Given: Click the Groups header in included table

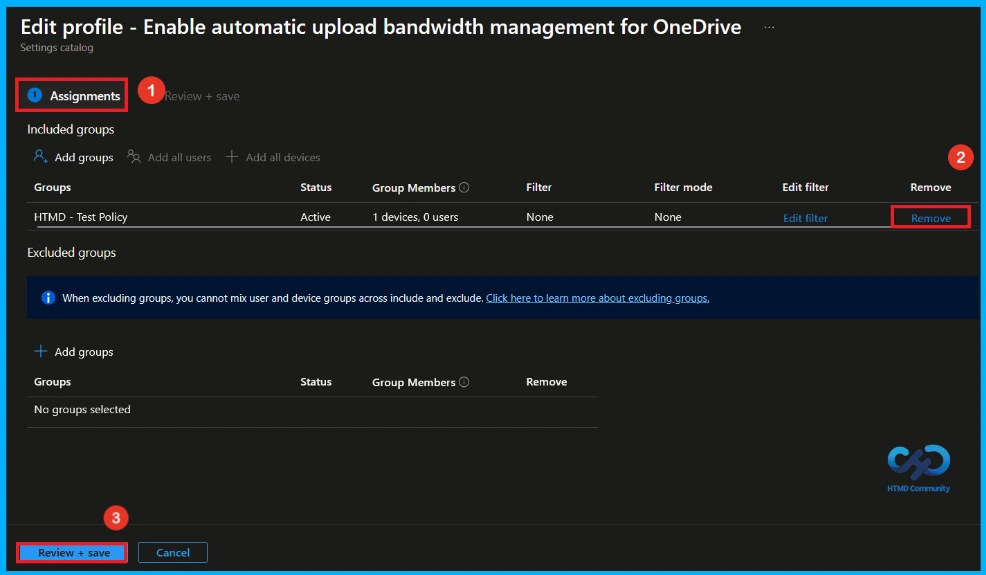Looking at the screenshot, I should click(x=52, y=187).
